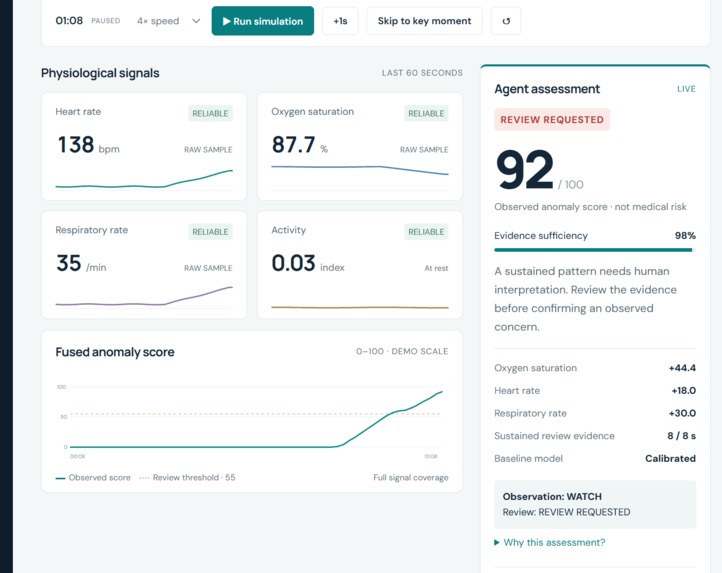Image resolution: width=722 pixels, height=573 pixels.
Task: Click the Activity 0.03 index value
Action: (308, 264)
